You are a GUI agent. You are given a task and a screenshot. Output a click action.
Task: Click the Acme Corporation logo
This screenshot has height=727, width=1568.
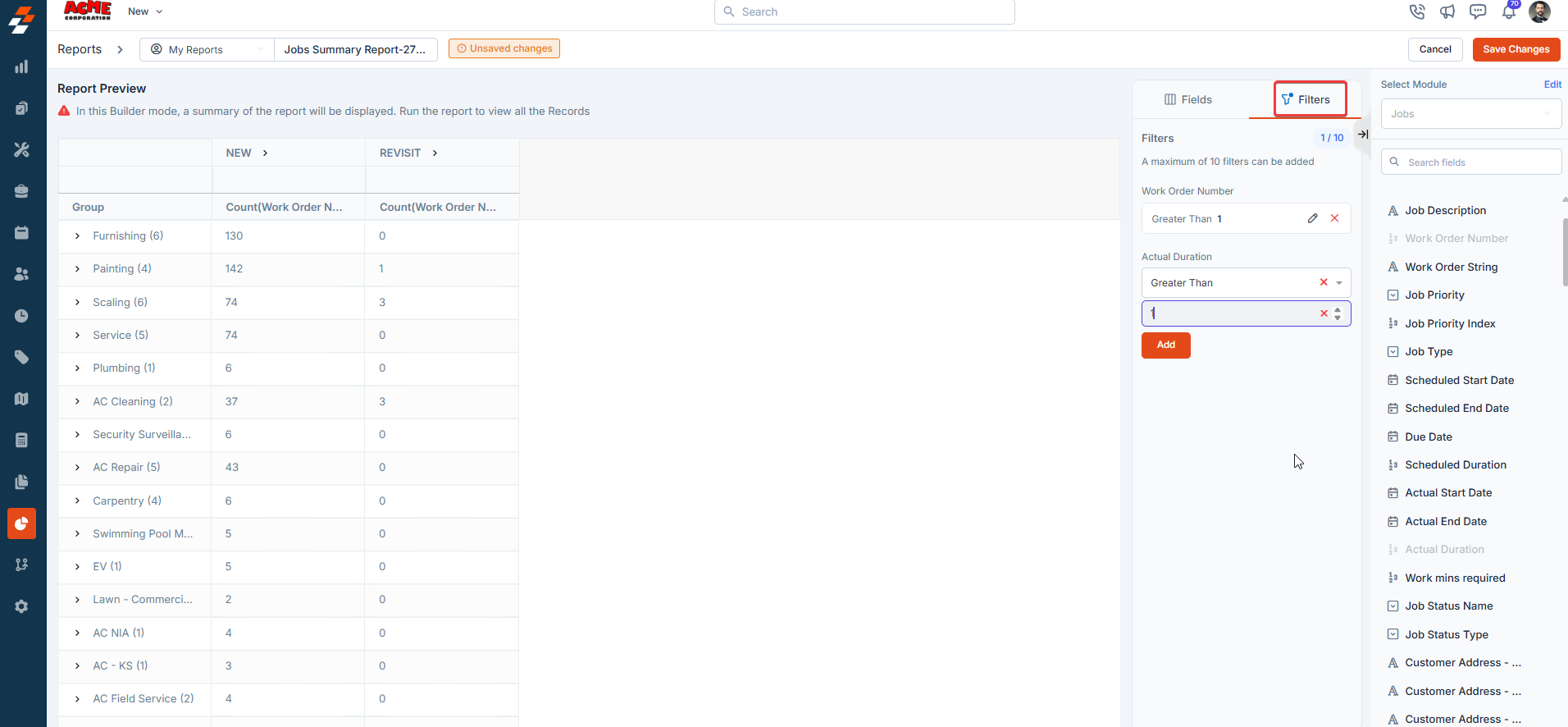[x=88, y=11]
